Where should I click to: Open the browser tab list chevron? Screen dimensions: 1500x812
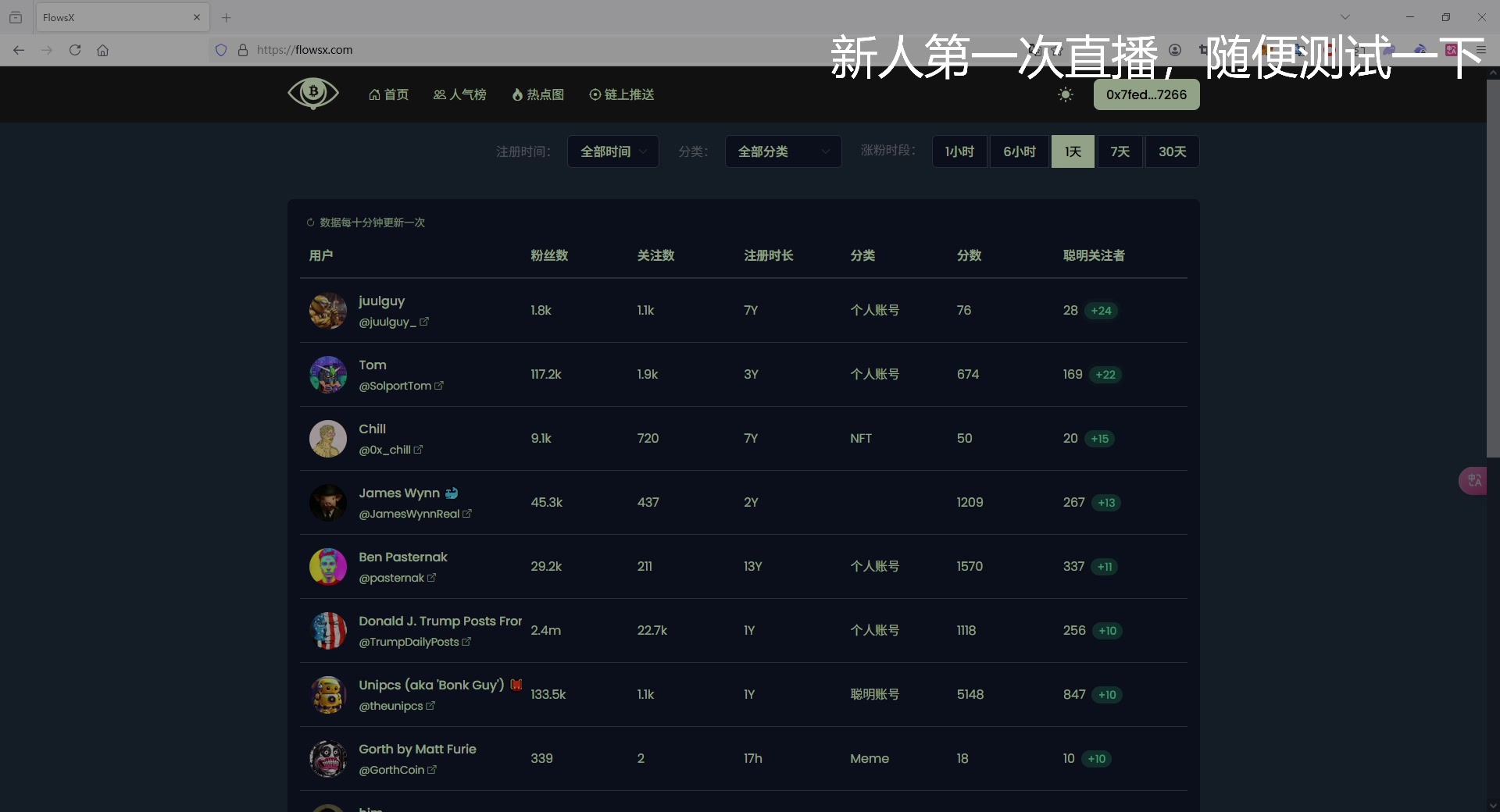pos(1345,17)
